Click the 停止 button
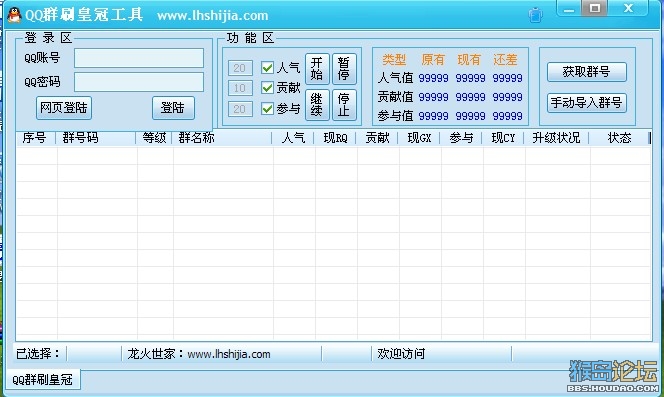The width and height of the screenshot is (664, 397). (x=344, y=105)
